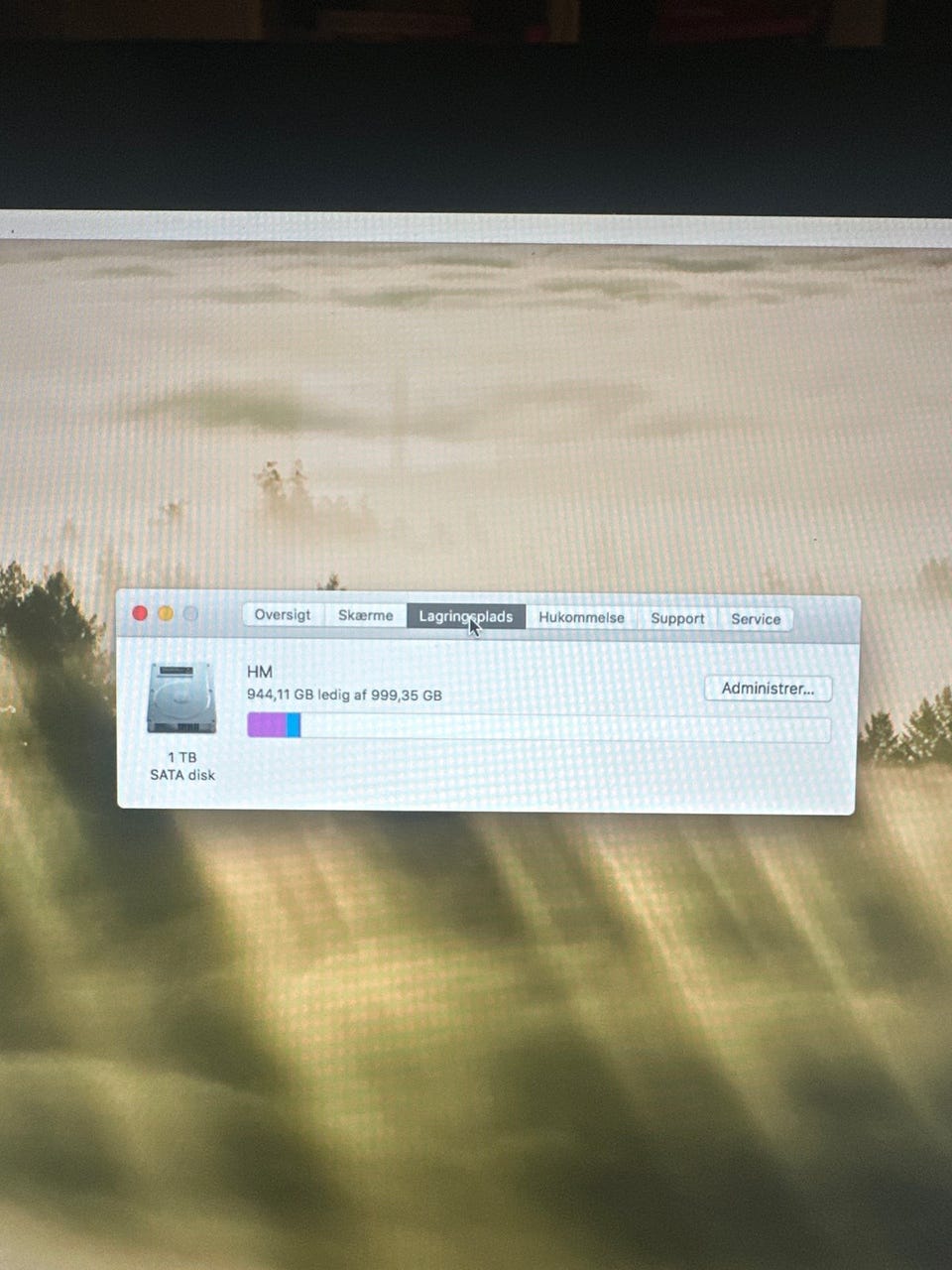The image size is (952, 1270).
Task: Minimize the window with the yellow button
Action: click(166, 613)
